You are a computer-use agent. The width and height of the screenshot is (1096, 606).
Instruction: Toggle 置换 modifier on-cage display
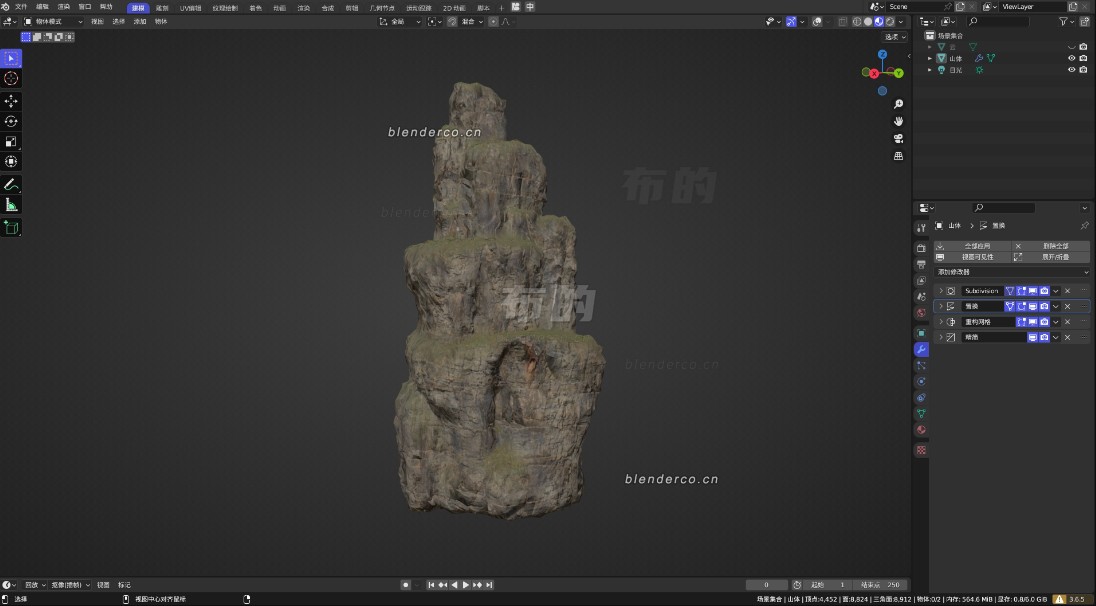click(x=1009, y=306)
